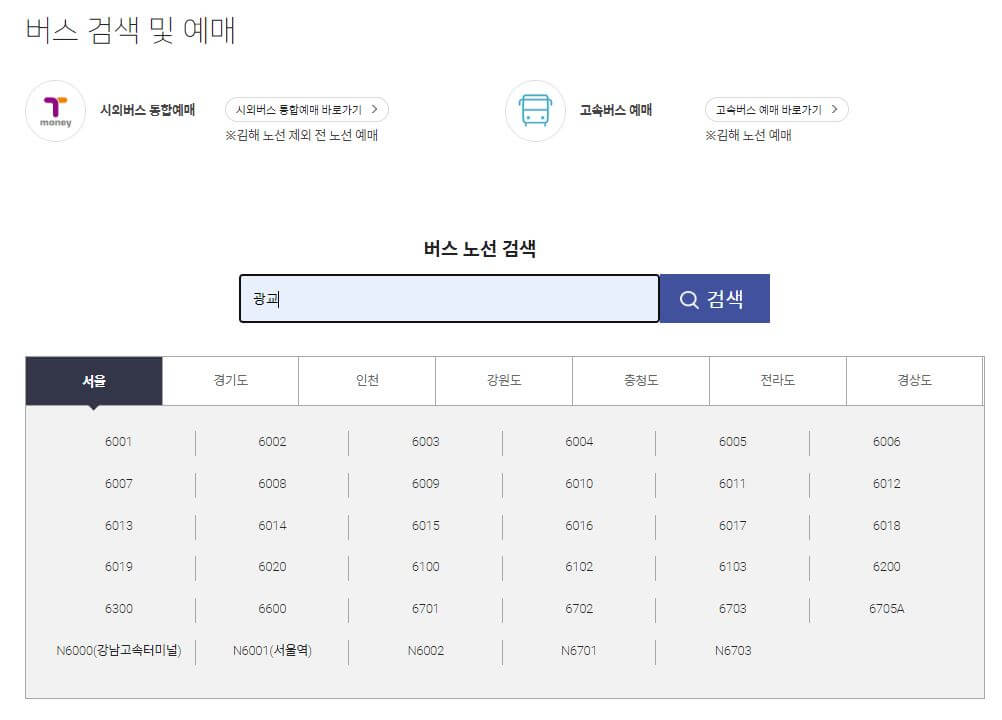Select the 강원도 region tab
Viewport: 1002px width, 720px height.
[x=504, y=381]
